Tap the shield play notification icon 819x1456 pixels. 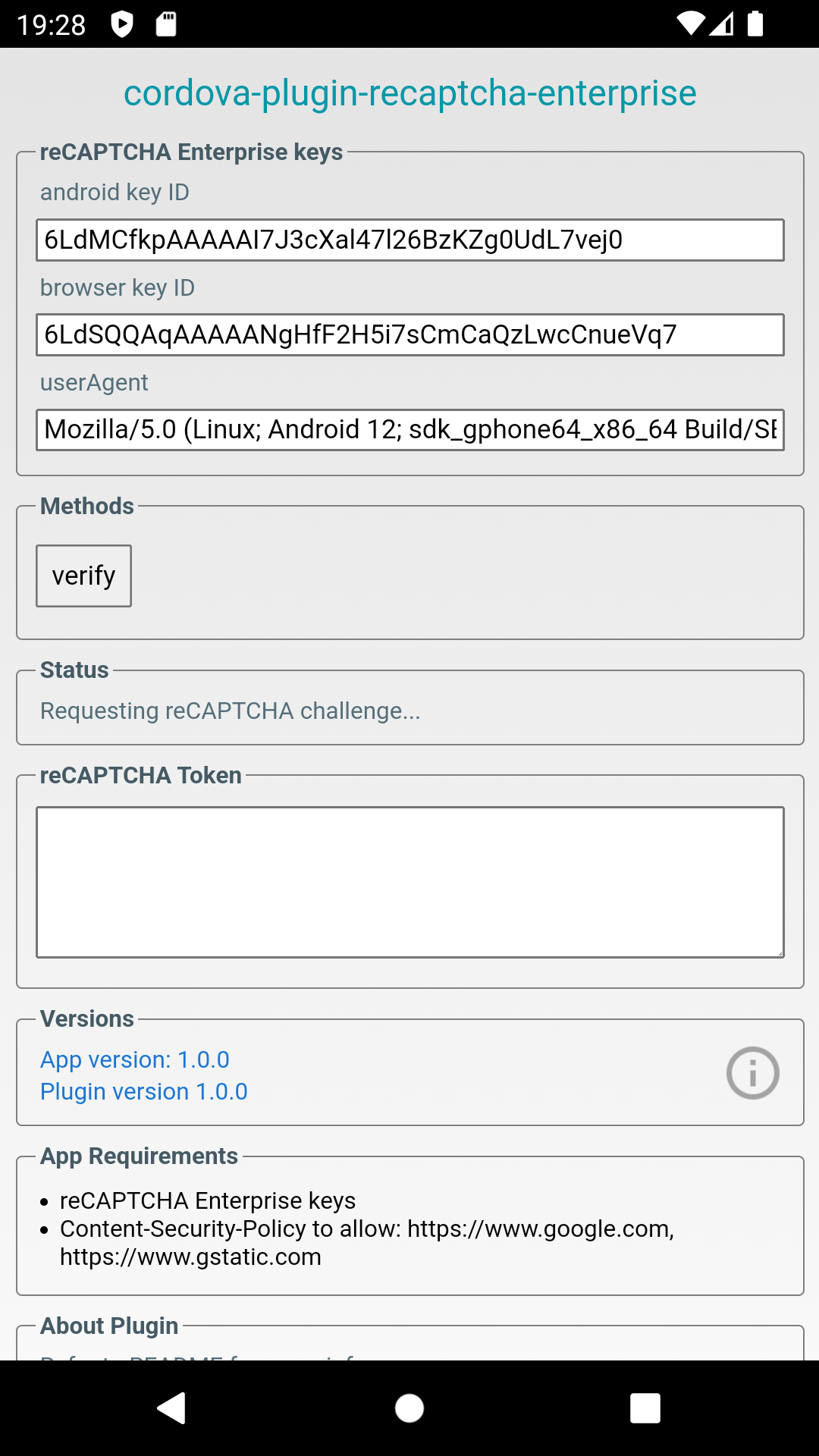(122, 24)
